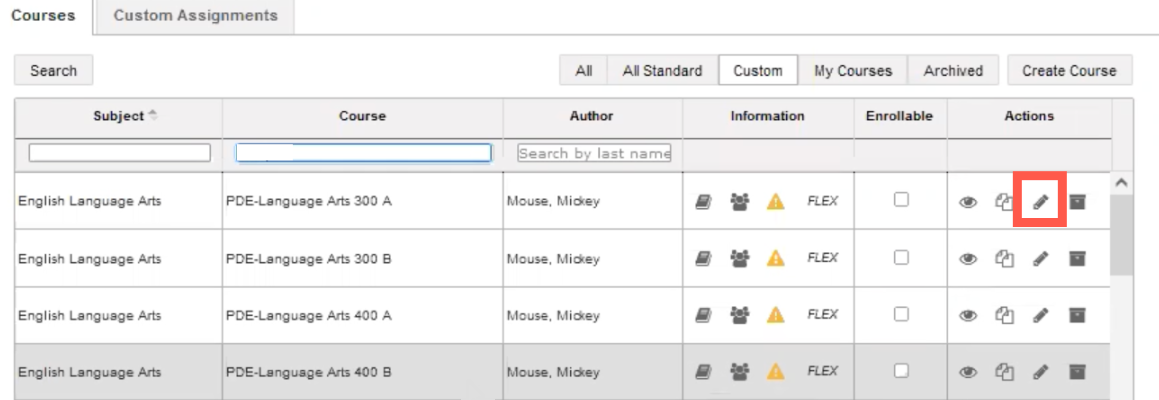Switch to the Custom Assignments tab
The width and height of the screenshot is (1159, 400).
point(195,16)
